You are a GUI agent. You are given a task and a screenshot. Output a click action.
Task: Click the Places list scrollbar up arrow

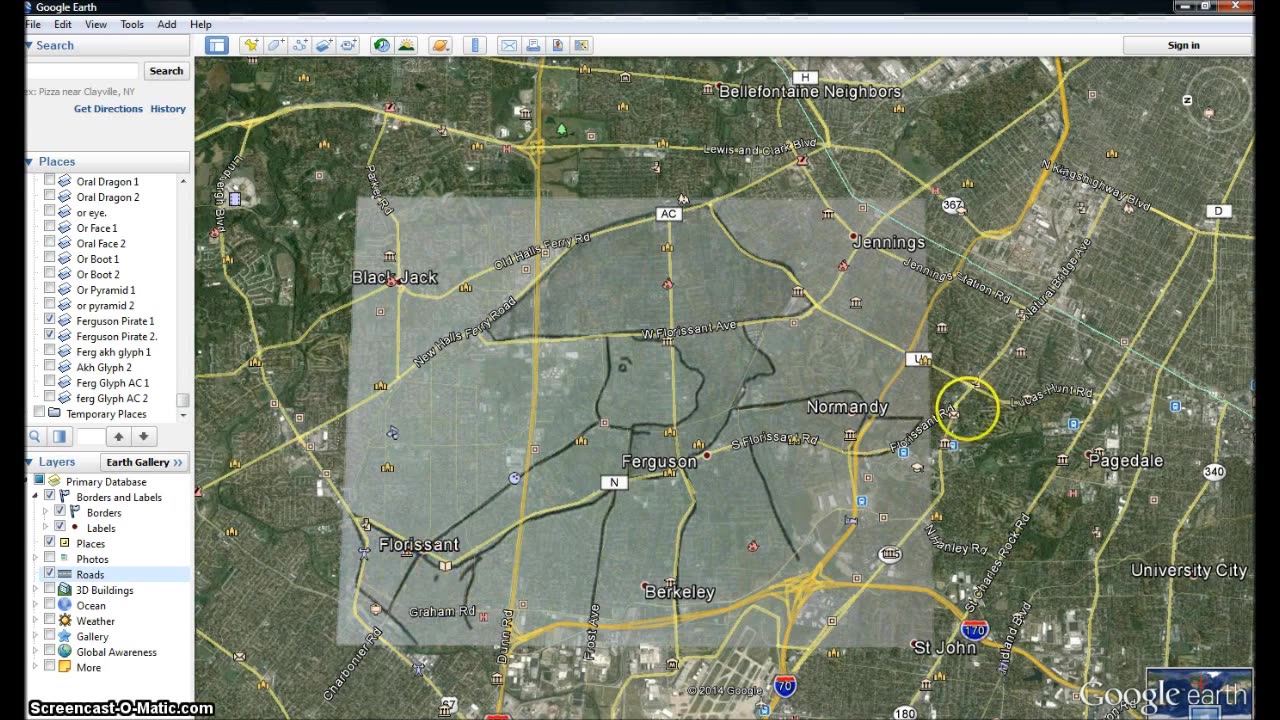pos(183,181)
